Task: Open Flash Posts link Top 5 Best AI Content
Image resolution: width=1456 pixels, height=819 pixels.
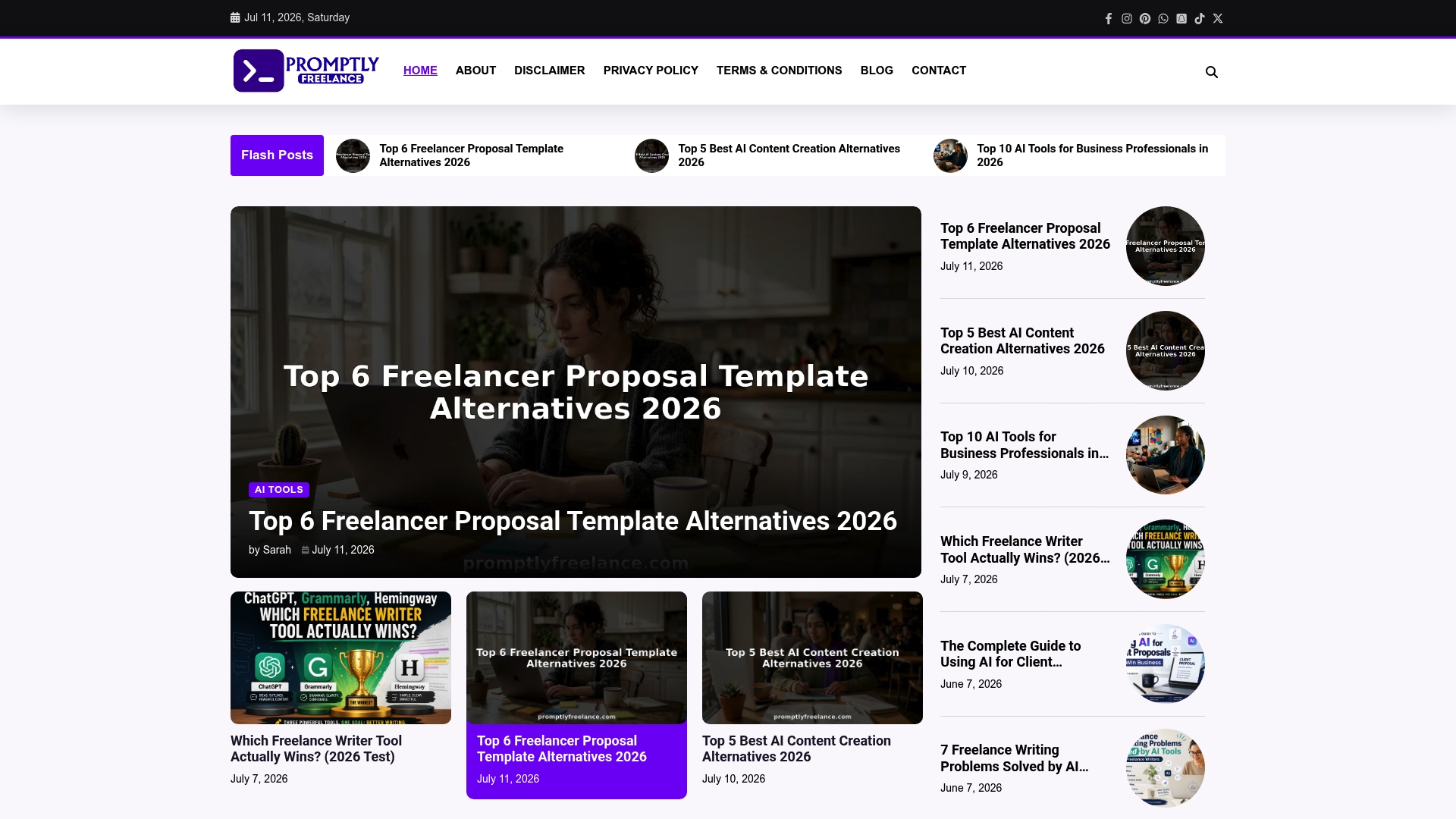Action: click(x=789, y=155)
